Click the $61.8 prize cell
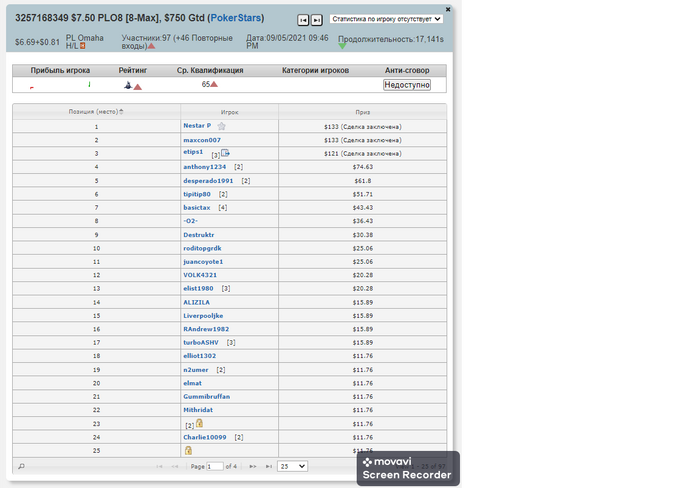The width and height of the screenshot is (700, 488). pos(362,180)
